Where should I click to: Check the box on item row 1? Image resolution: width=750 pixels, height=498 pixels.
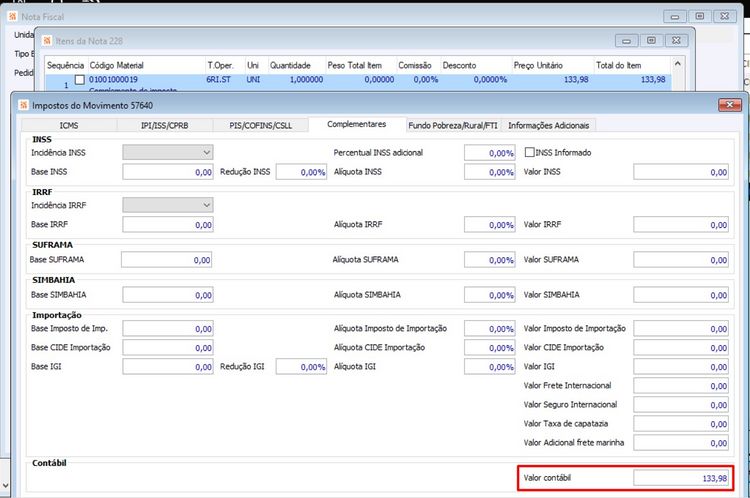[80, 78]
